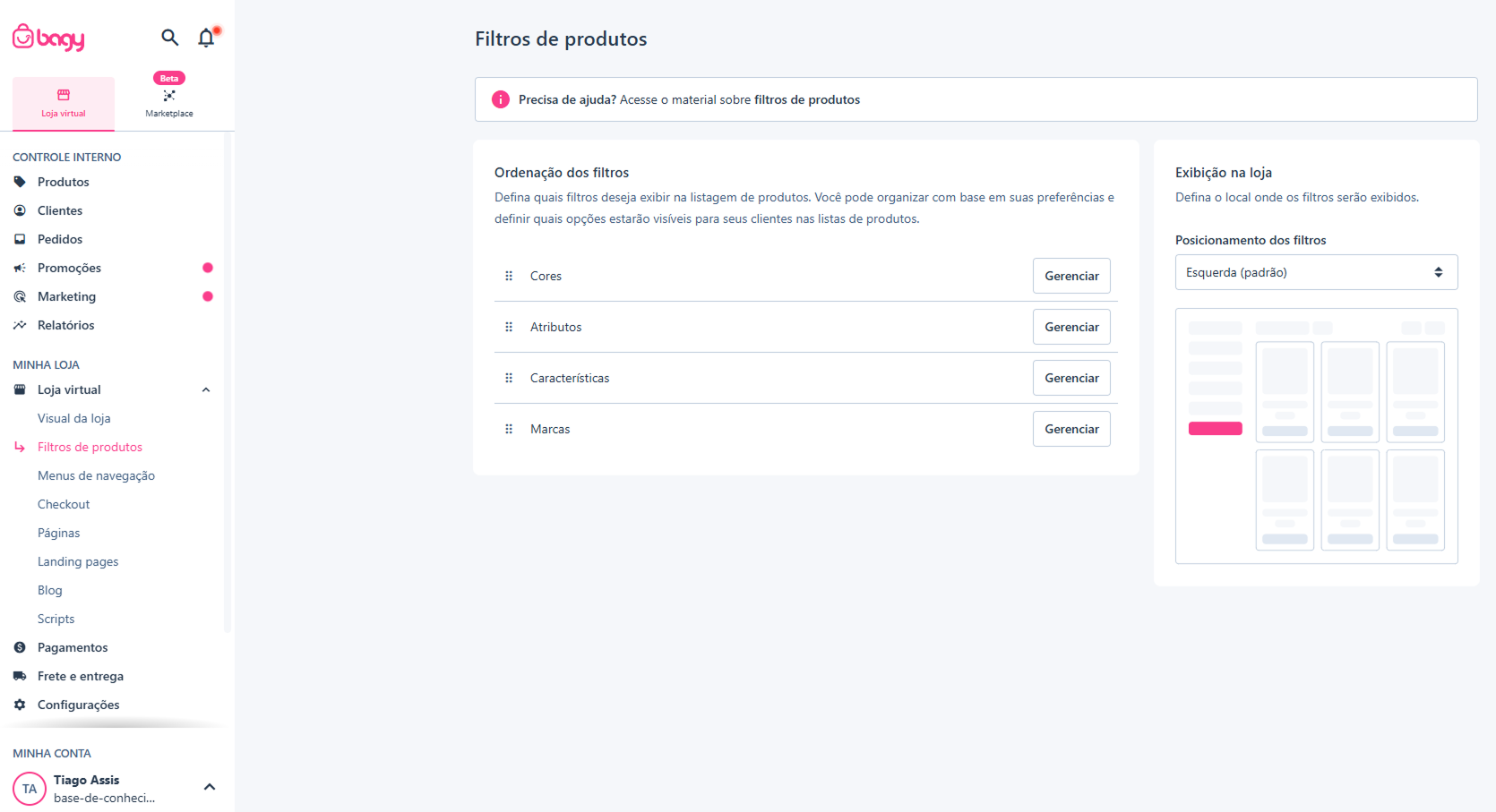Open the Posicionamento dos filtros dropdown
The width and height of the screenshot is (1496, 812).
1316,272
